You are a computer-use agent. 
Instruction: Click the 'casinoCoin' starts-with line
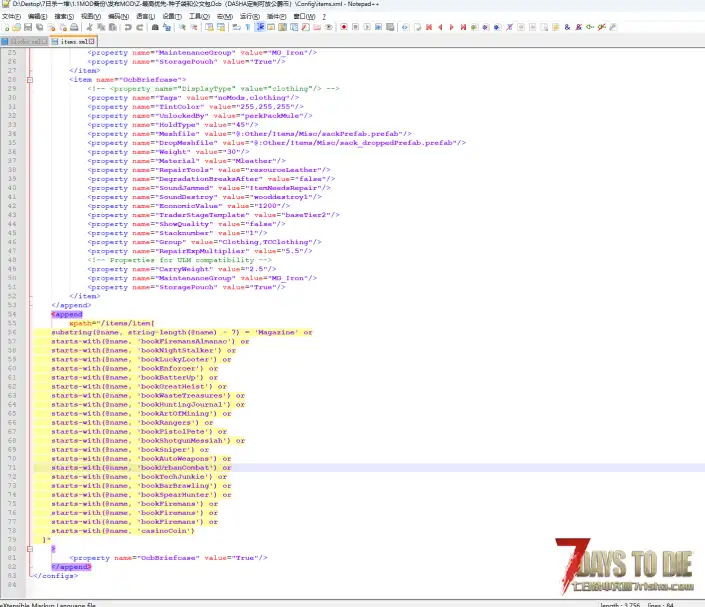[x=123, y=531]
